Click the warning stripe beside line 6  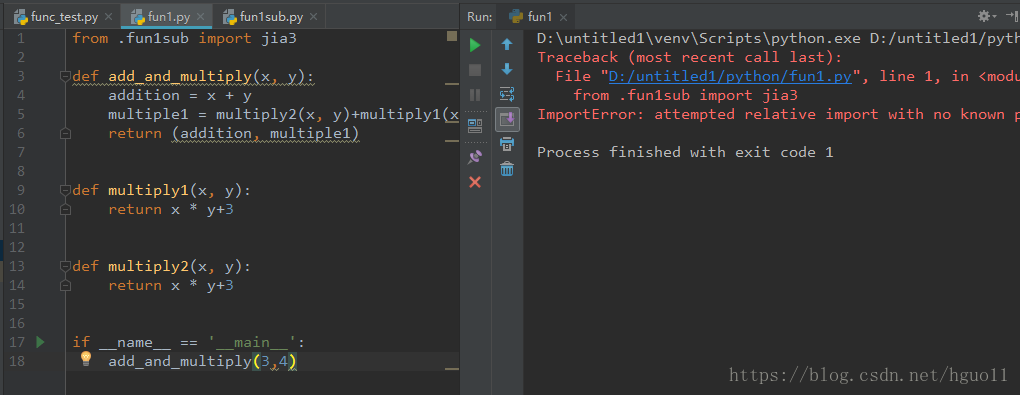coord(451,141)
